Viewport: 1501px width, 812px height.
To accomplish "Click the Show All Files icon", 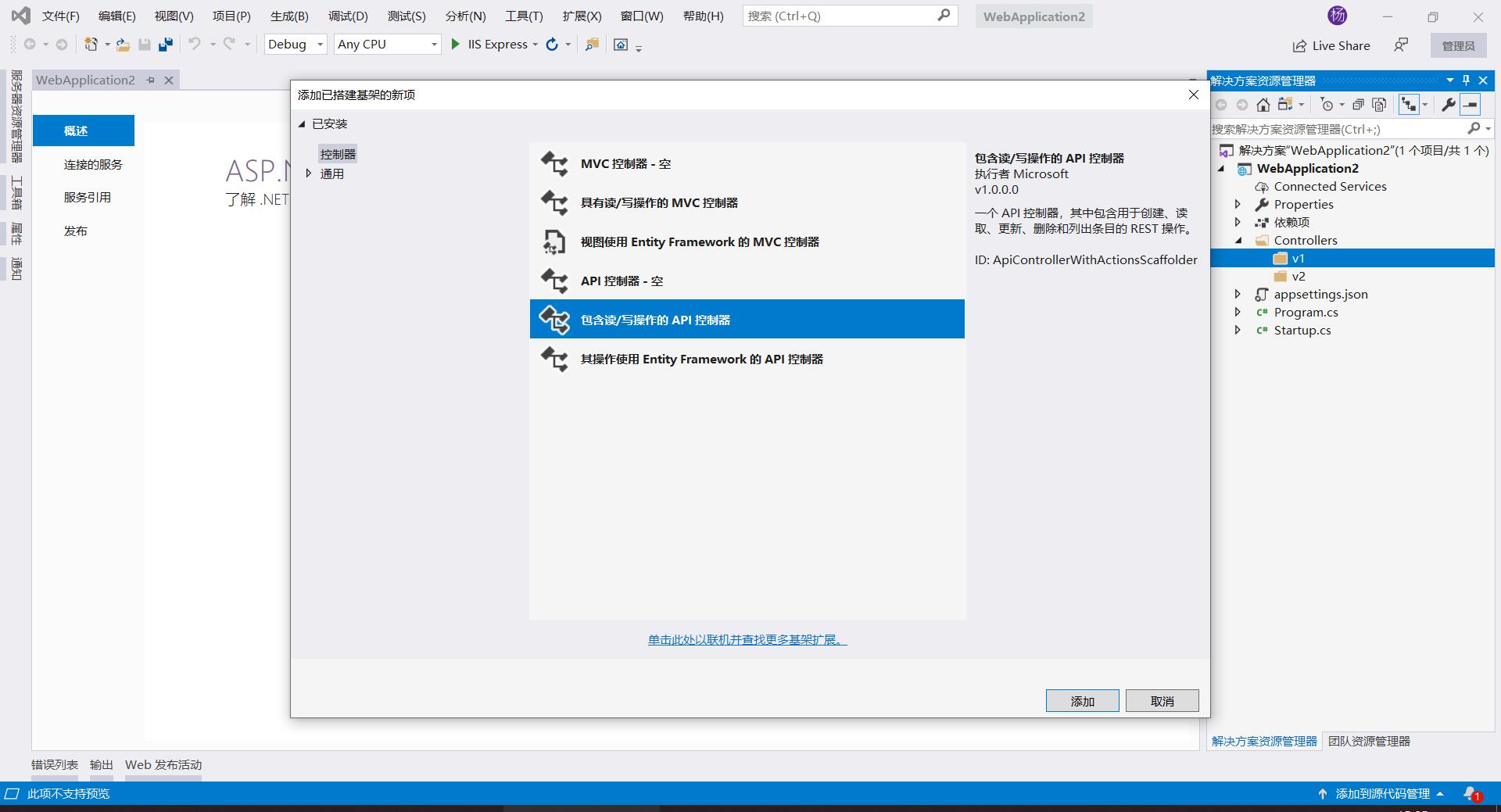I will click(x=1379, y=105).
